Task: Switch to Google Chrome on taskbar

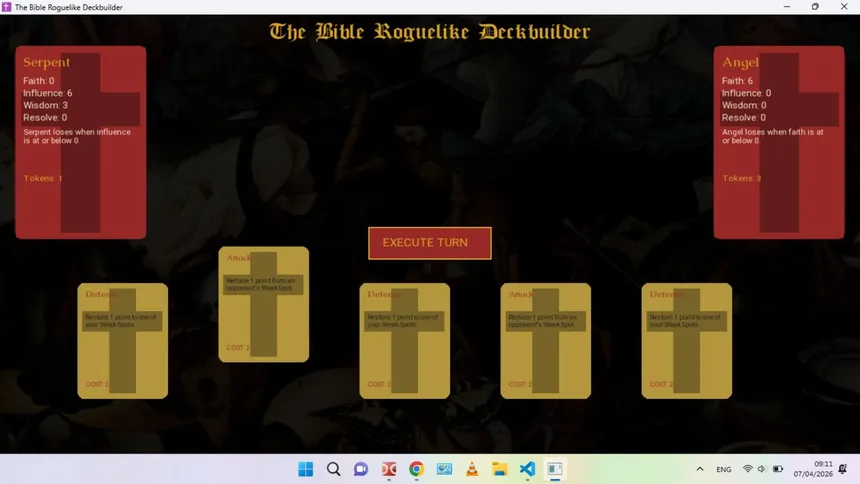Action: [416, 469]
